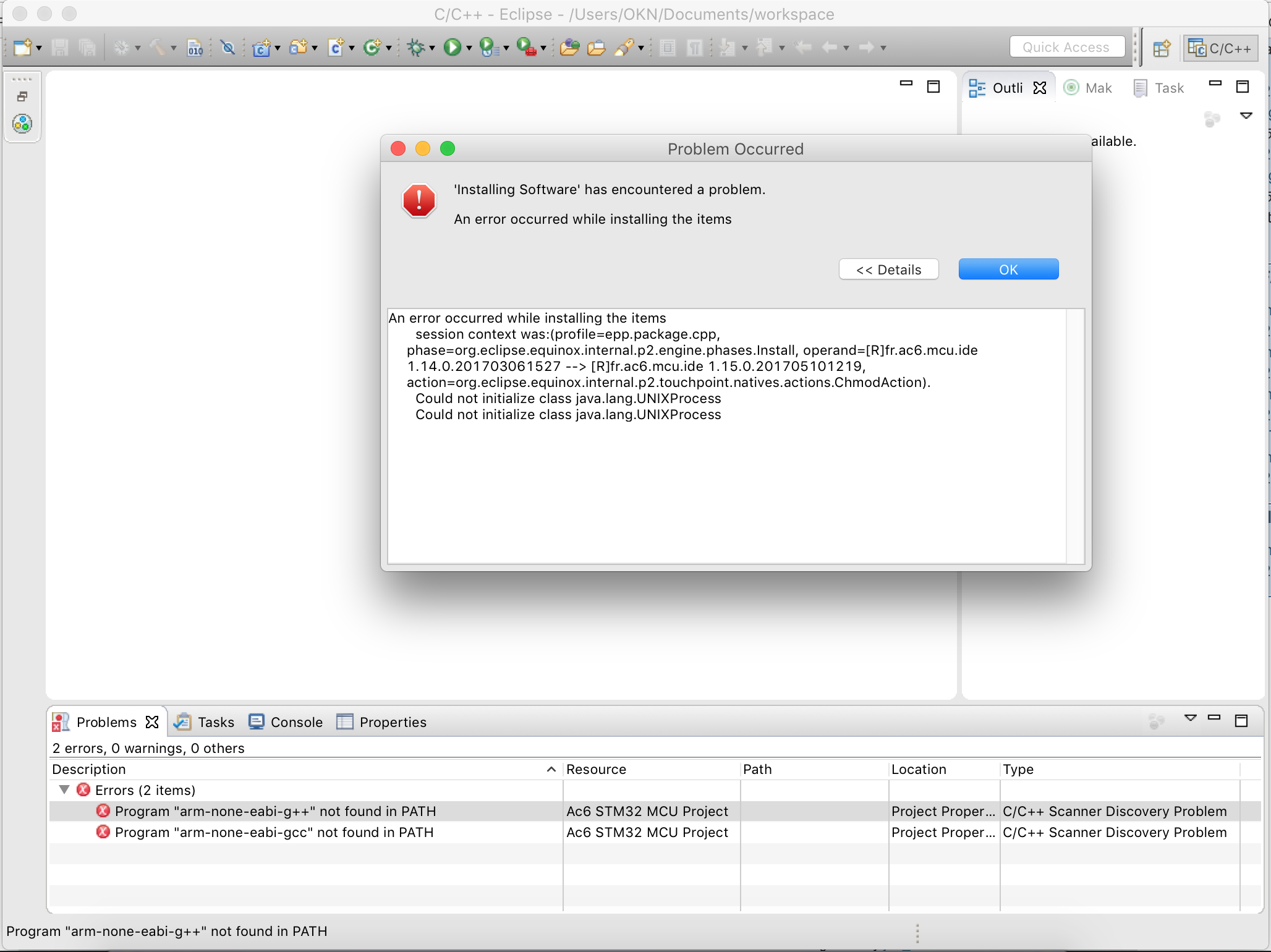1271x952 pixels.
Task: Click the Open Task folder icon
Action: (x=596, y=48)
